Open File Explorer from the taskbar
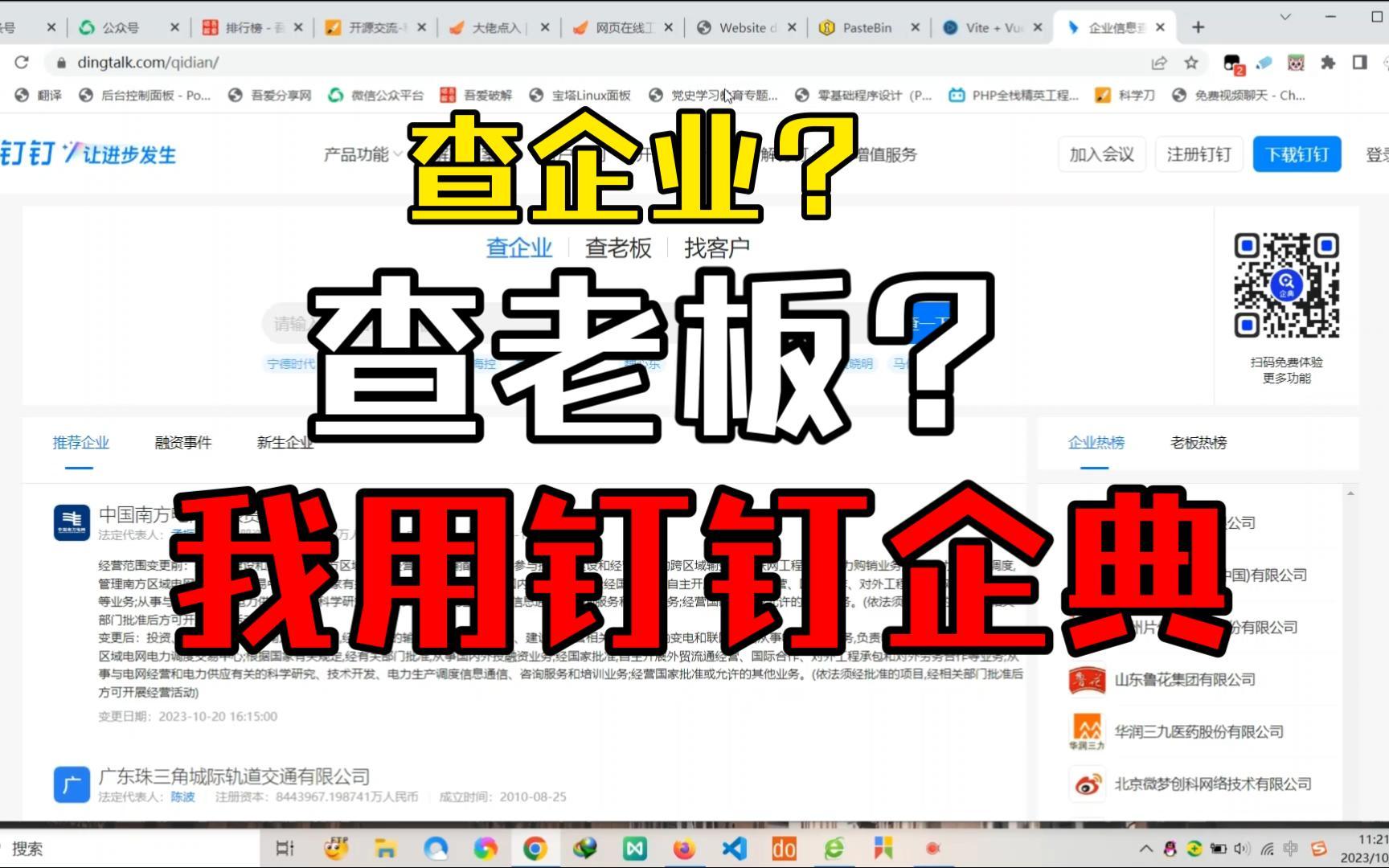 point(385,848)
